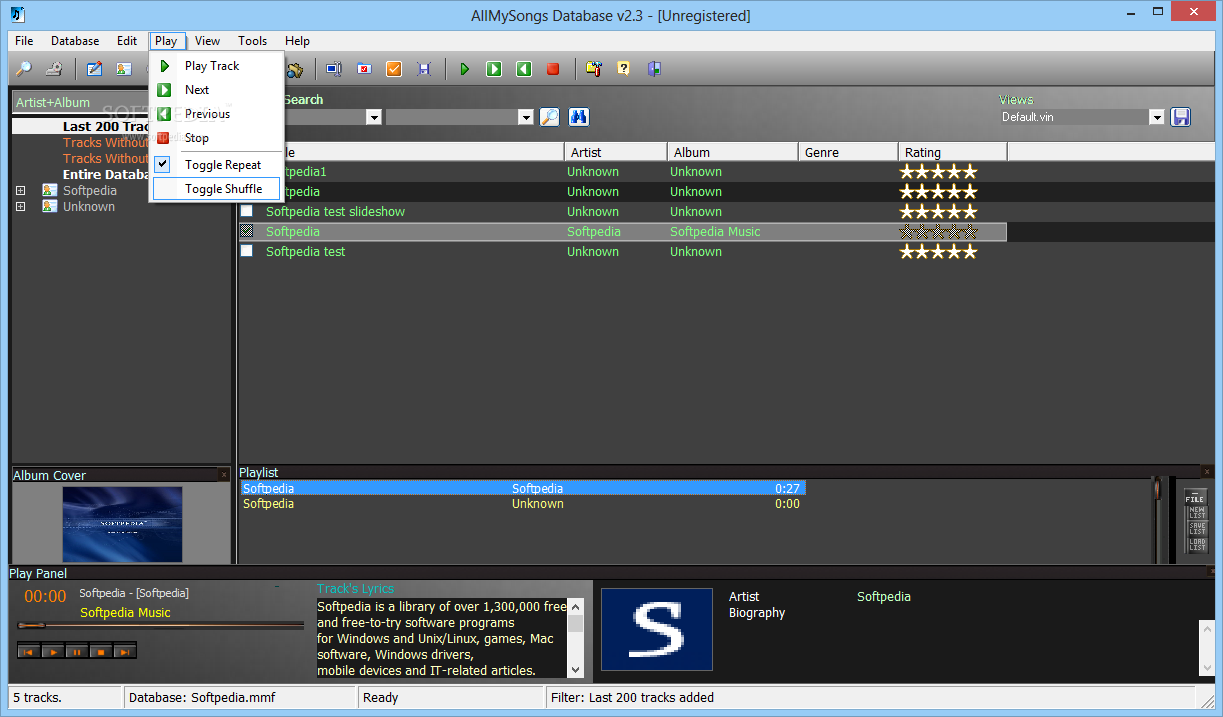Select Previous from Play menu

[x=216, y=114]
